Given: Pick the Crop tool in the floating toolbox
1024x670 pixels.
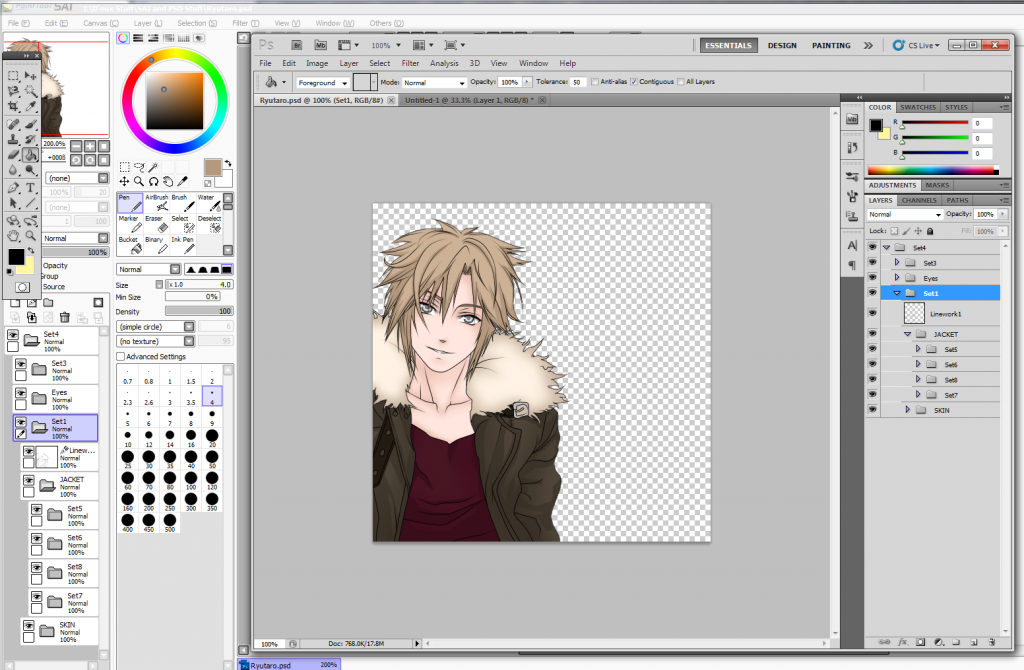Looking at the screenshot, I should 13,105.
